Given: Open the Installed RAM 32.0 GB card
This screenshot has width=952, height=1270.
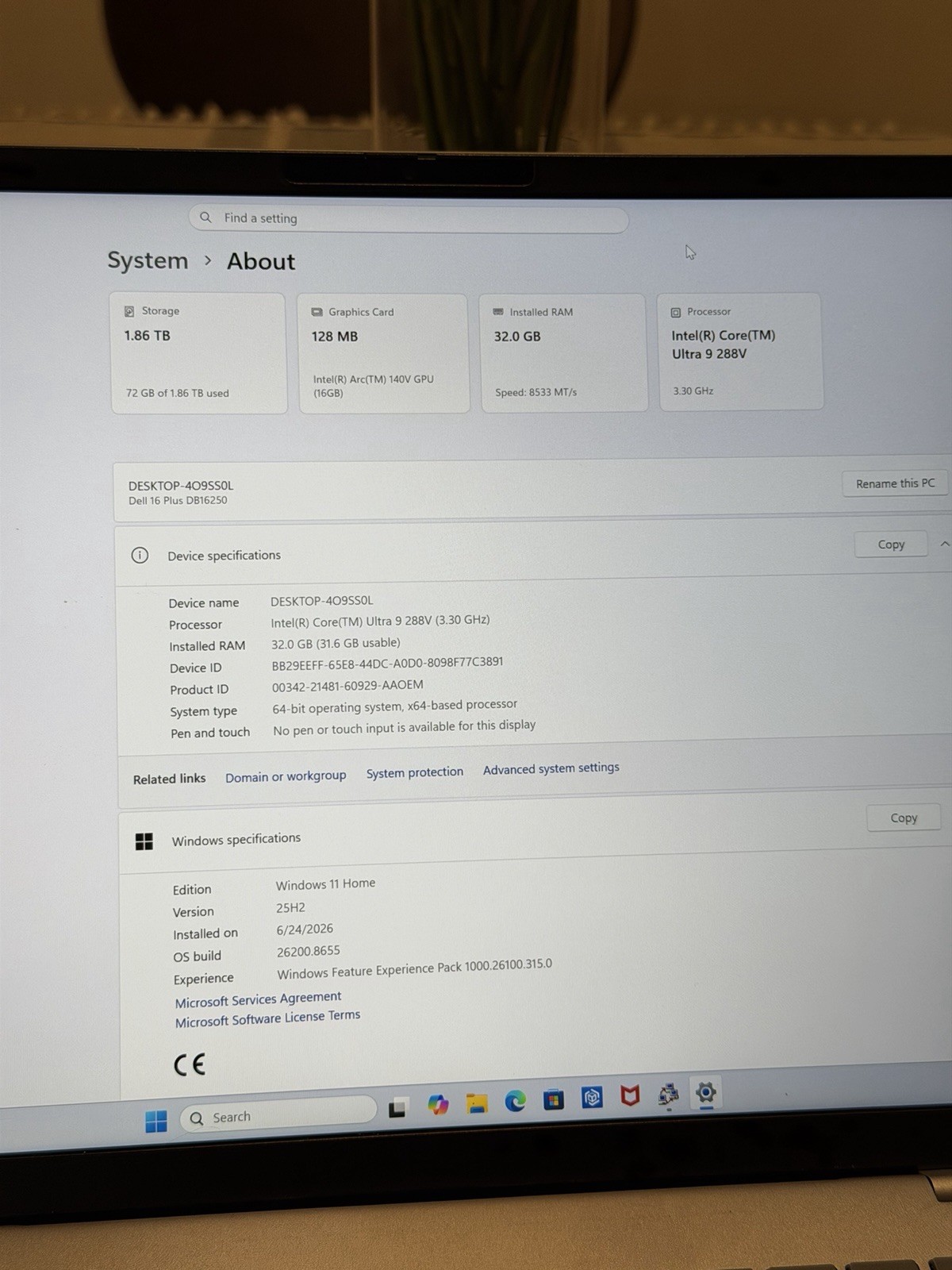Looking at the screenshot, I should coord(563,352).
